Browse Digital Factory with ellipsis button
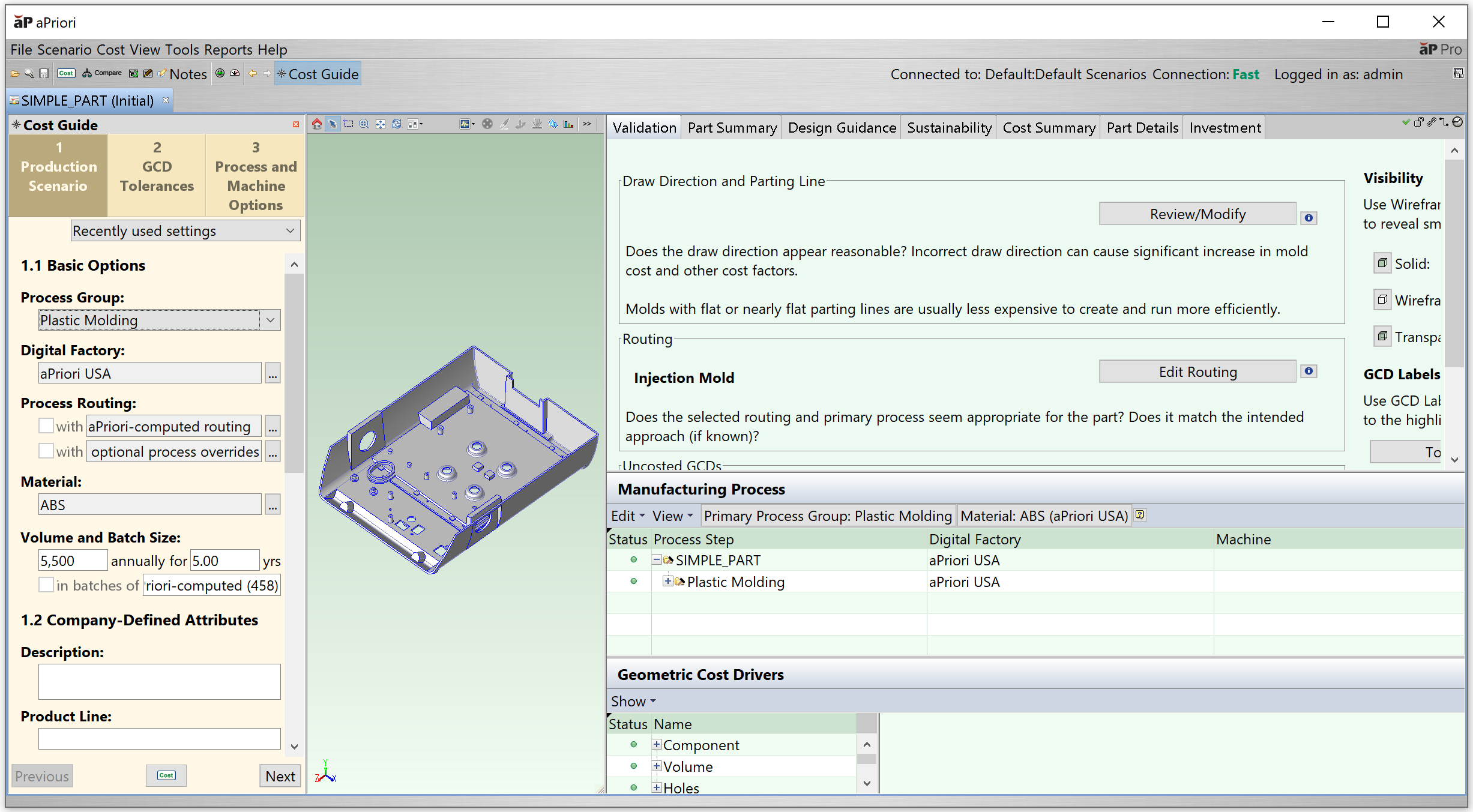 coord(273,373)
